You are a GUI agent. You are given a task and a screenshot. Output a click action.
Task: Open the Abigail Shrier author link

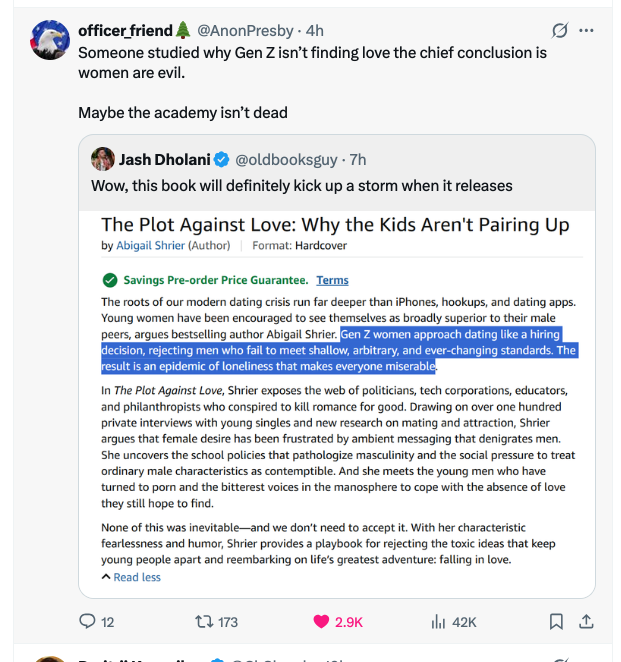(150, 245)
